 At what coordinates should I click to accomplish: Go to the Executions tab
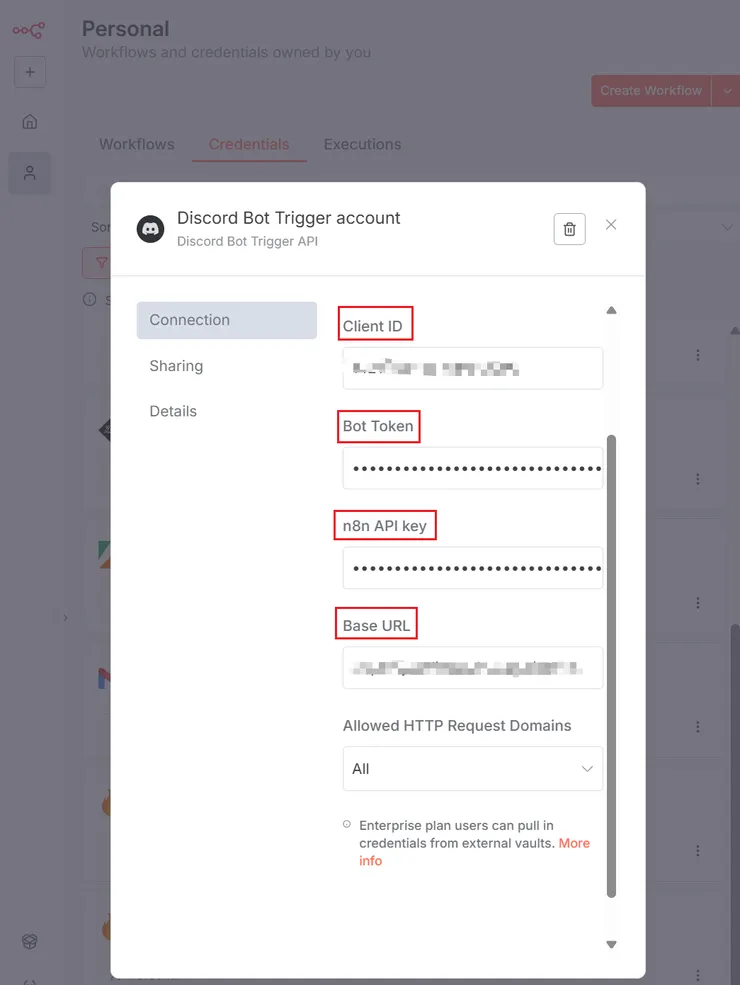(x=362, y=144)
